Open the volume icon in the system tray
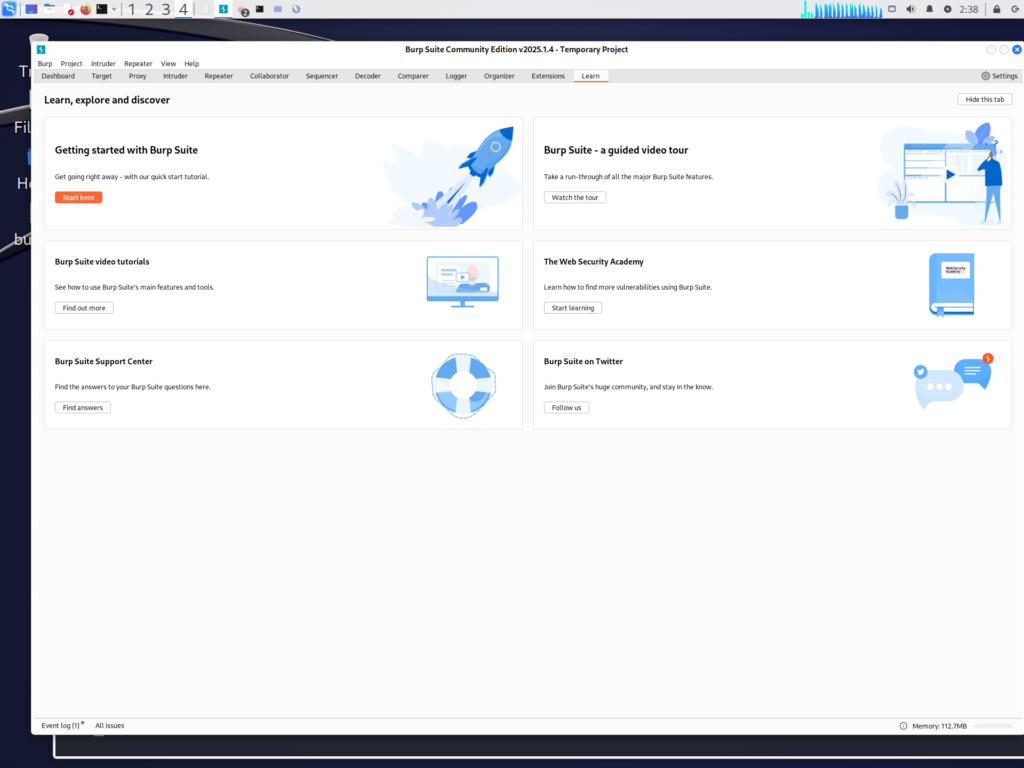The height and width of the screenshot is (768, 1024). (911, 9)
